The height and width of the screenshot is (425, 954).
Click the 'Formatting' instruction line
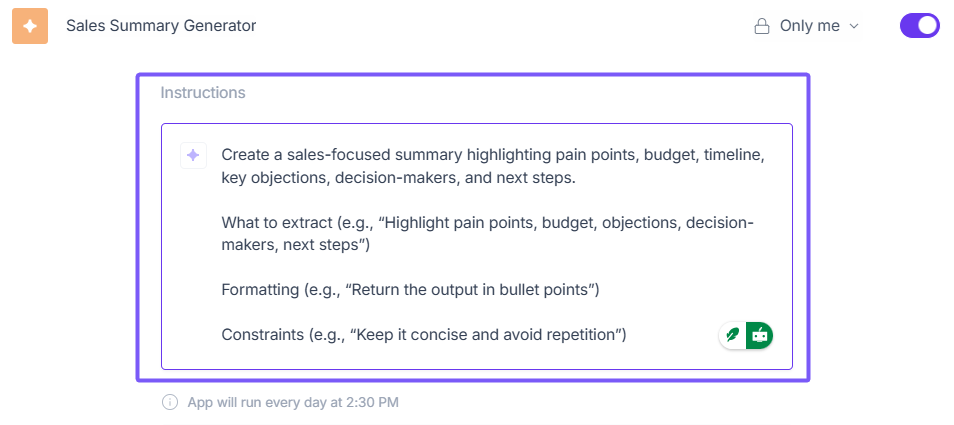coord(410,290)
